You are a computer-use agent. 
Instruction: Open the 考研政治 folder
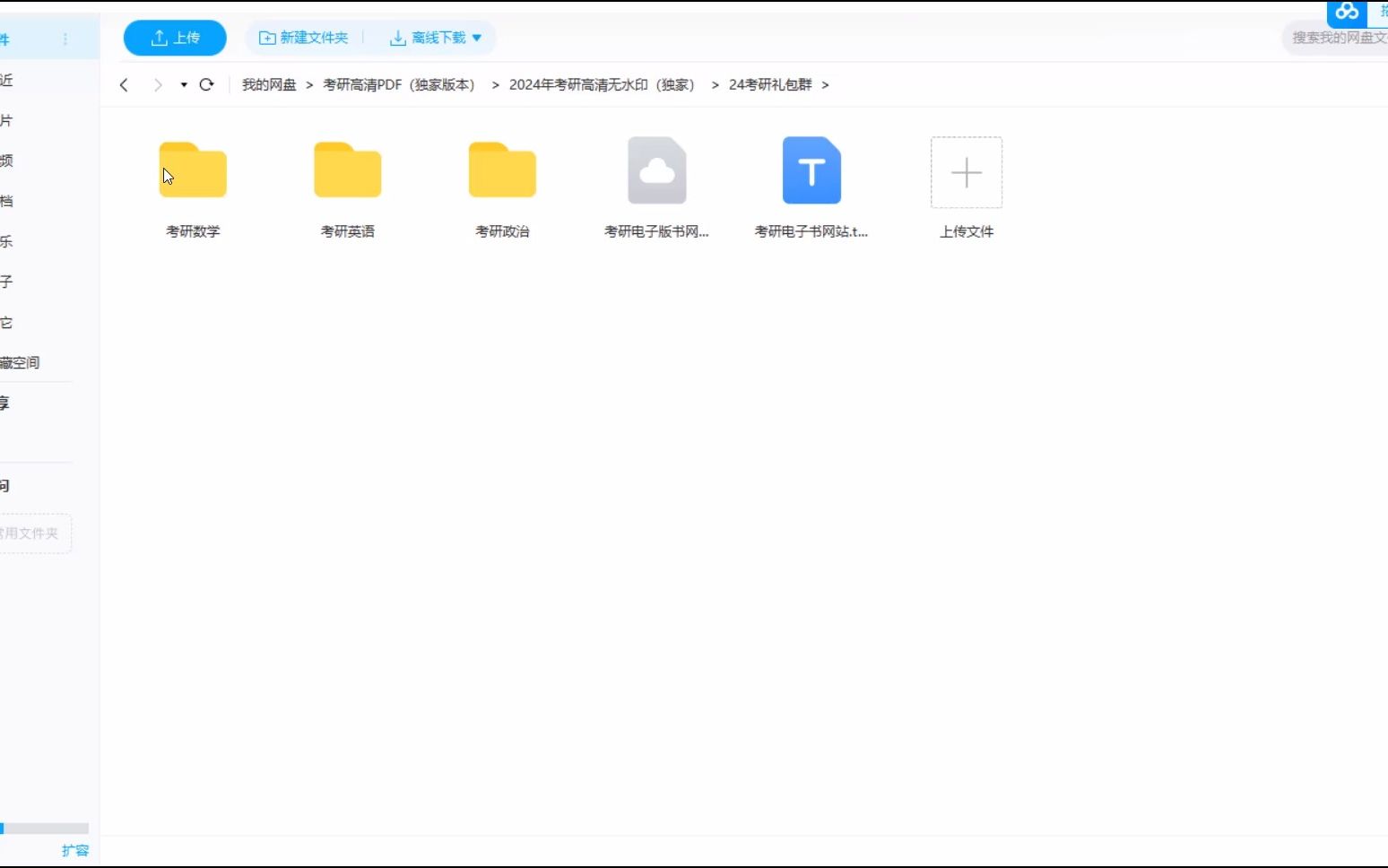(502, 169)
